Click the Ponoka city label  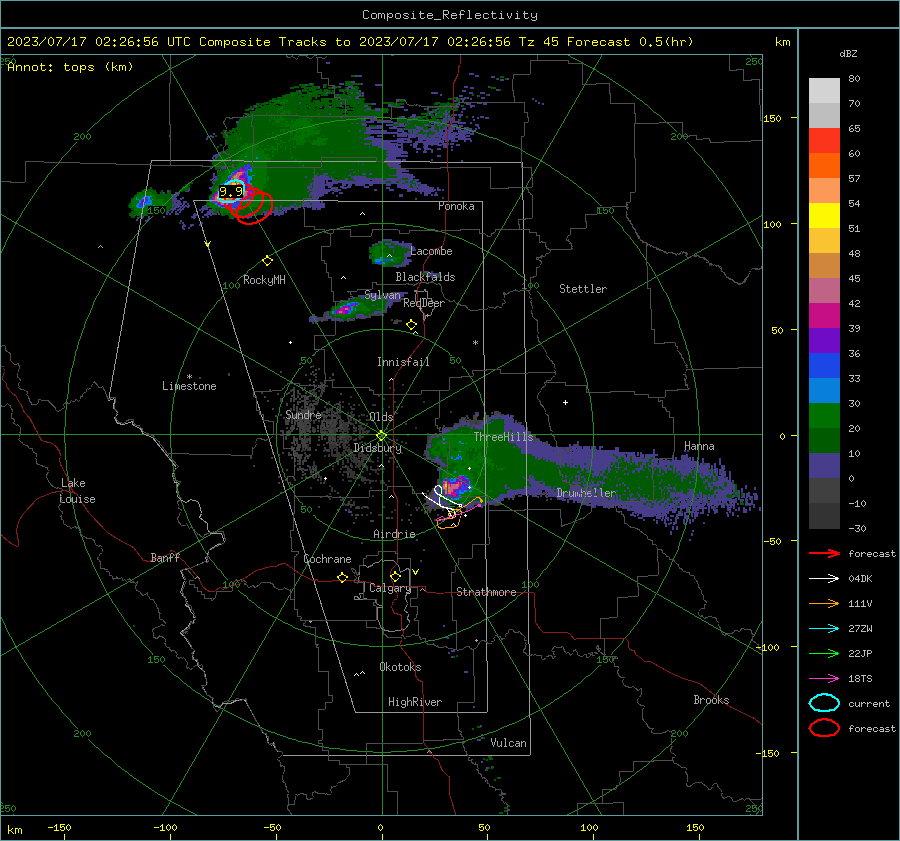456,206
